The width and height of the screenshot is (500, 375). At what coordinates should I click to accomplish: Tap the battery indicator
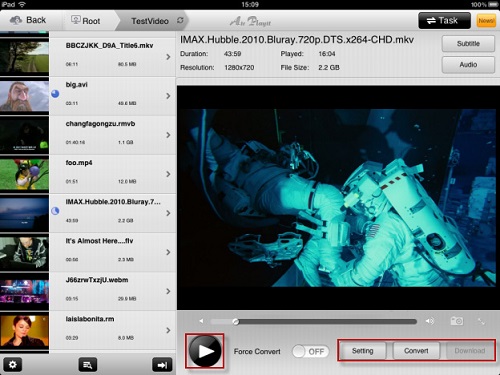coord(493,4)
